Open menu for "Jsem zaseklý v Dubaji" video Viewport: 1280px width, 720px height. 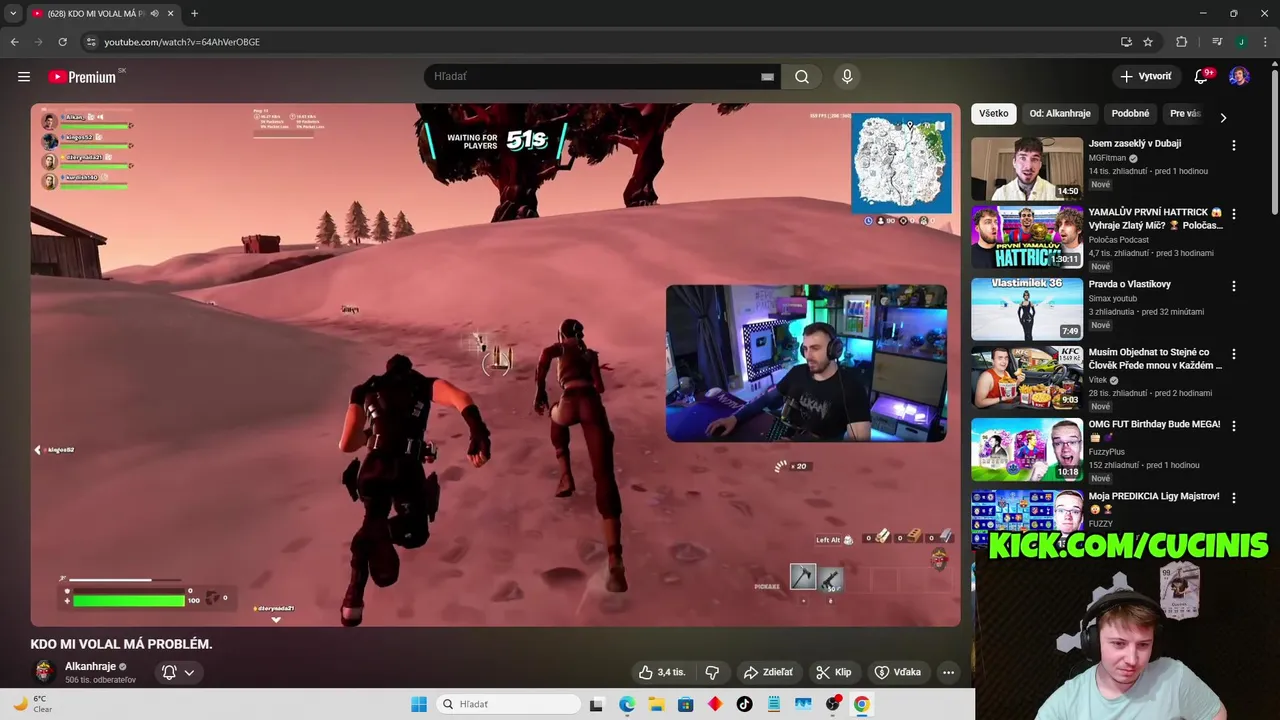1233,146
